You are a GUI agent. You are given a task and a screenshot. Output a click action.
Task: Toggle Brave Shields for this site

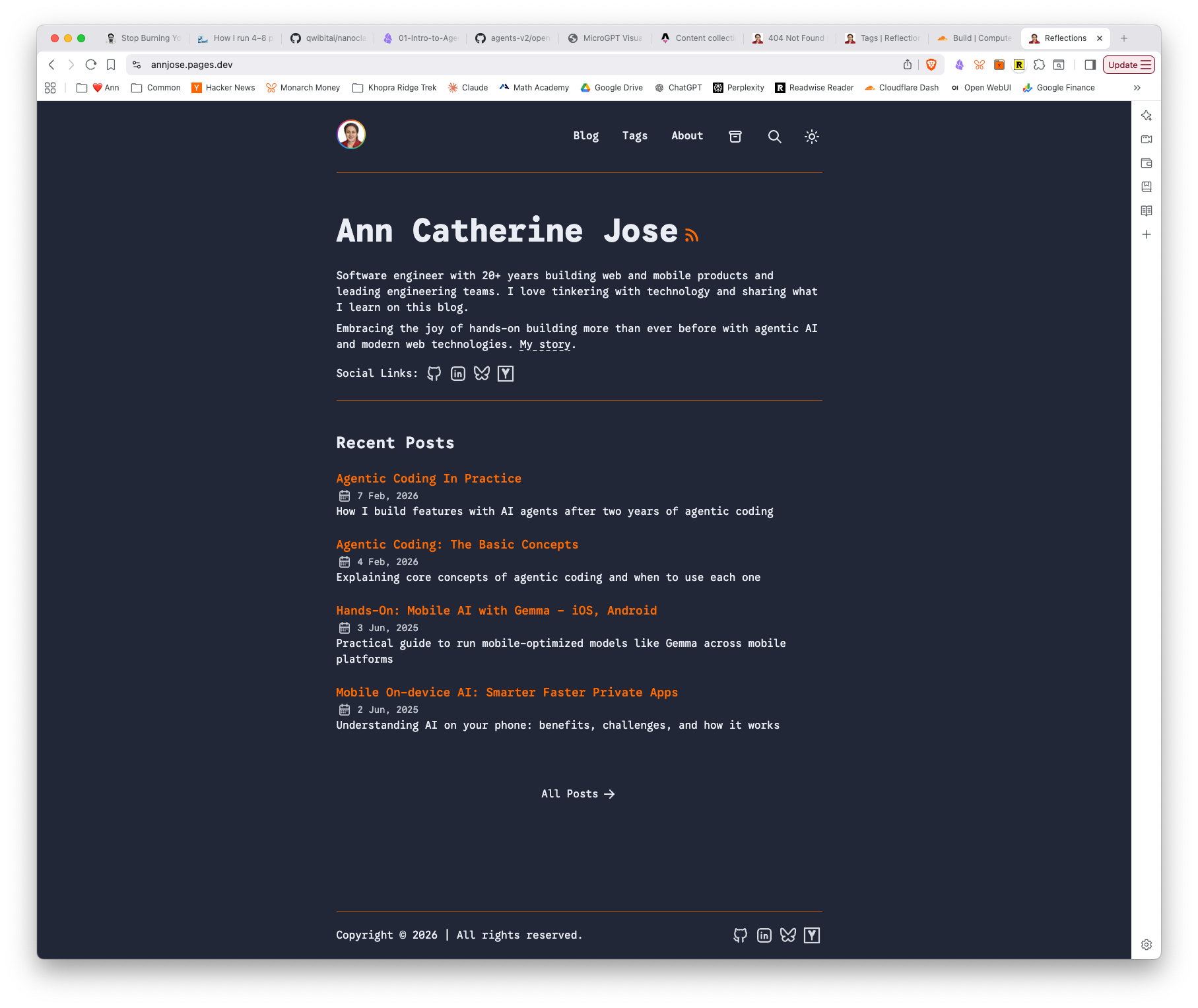[x=932, y=65]
